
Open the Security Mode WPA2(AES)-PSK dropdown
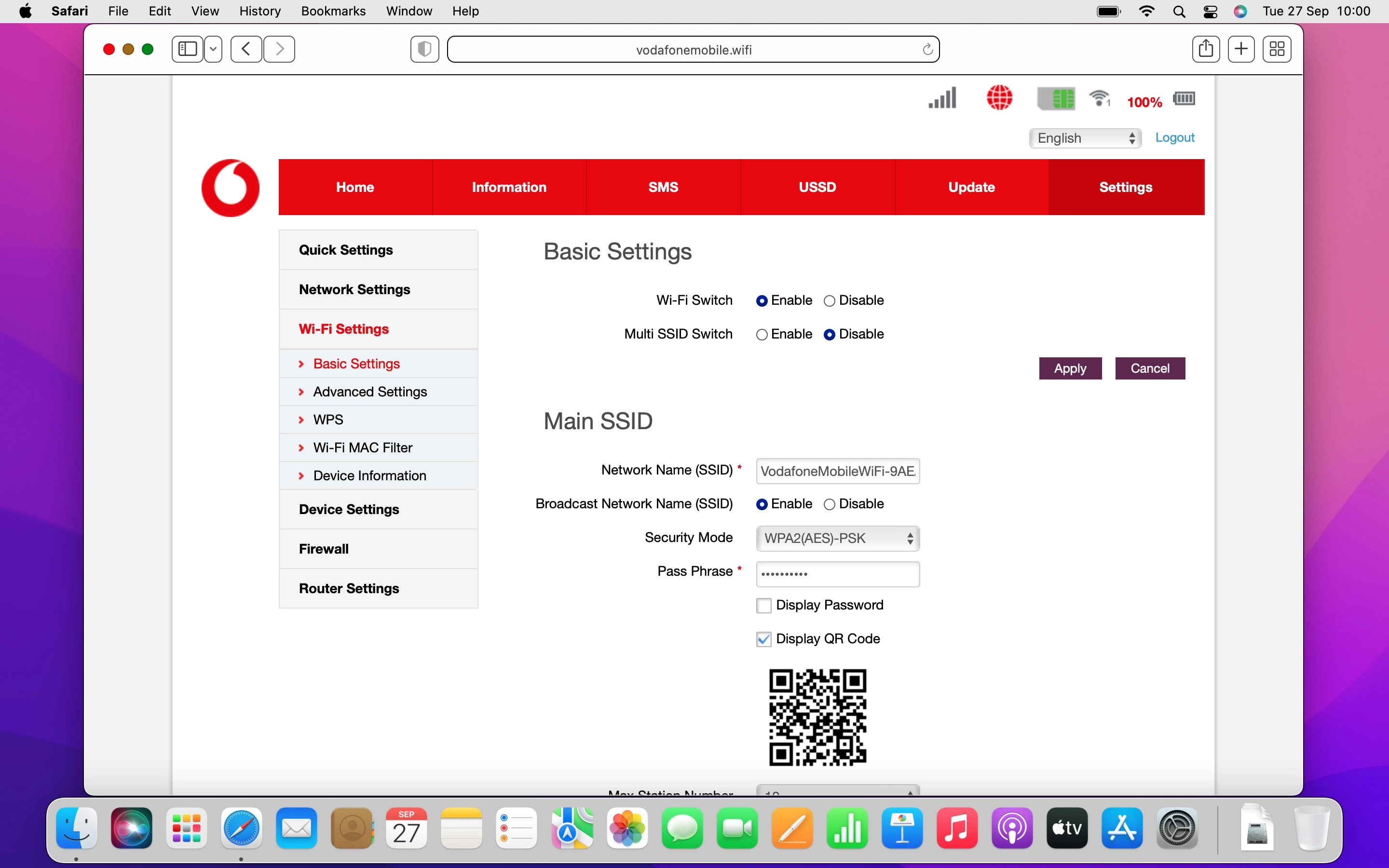[x=837, y=539]
